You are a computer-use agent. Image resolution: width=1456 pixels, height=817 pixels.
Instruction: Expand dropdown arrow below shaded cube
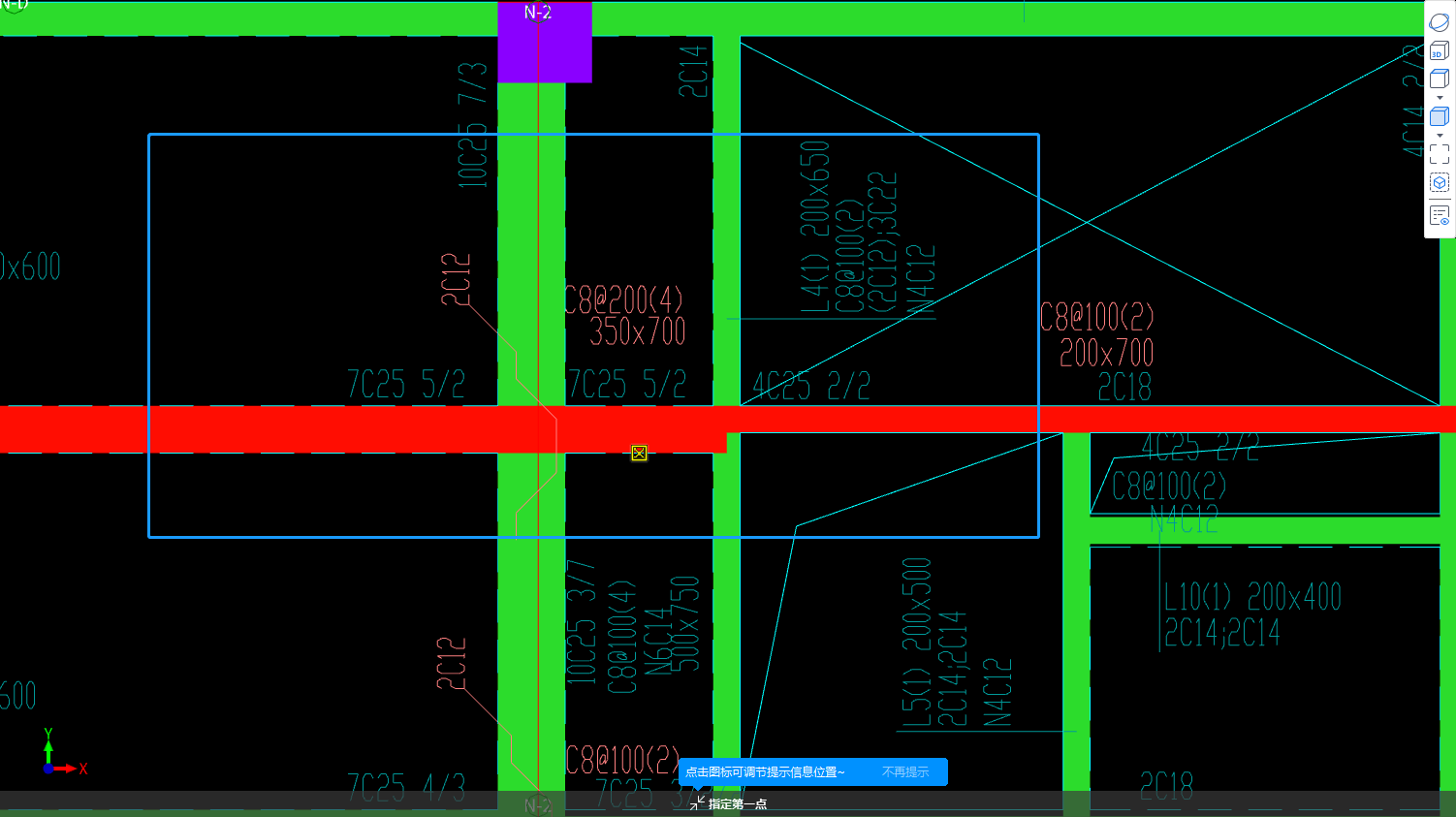(x=1440, y=136)
